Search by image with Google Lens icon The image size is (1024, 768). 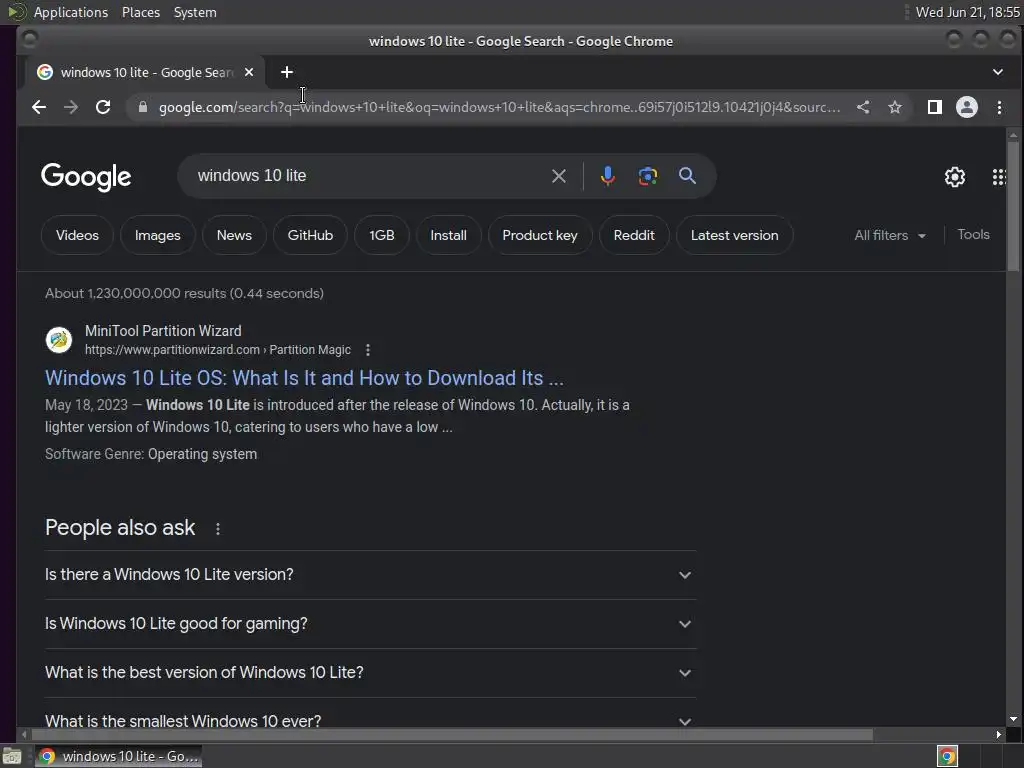(x=647, y=176)
